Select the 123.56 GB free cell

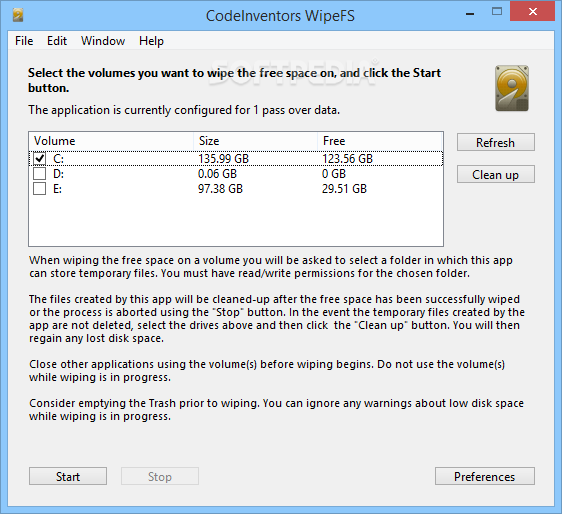point(347,159)
